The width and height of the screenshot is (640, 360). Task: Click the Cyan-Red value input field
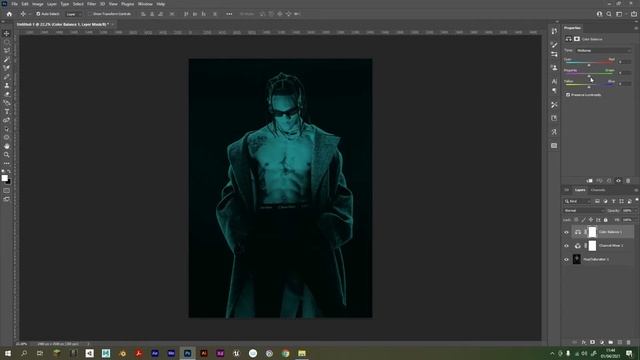pos(624,62)
